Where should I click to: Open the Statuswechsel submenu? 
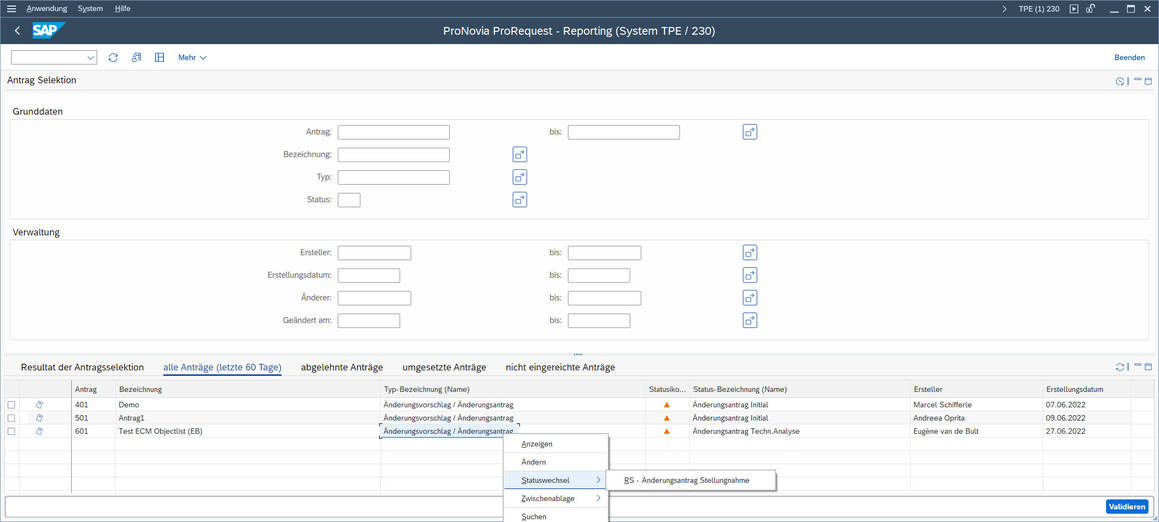pos(555,481)
